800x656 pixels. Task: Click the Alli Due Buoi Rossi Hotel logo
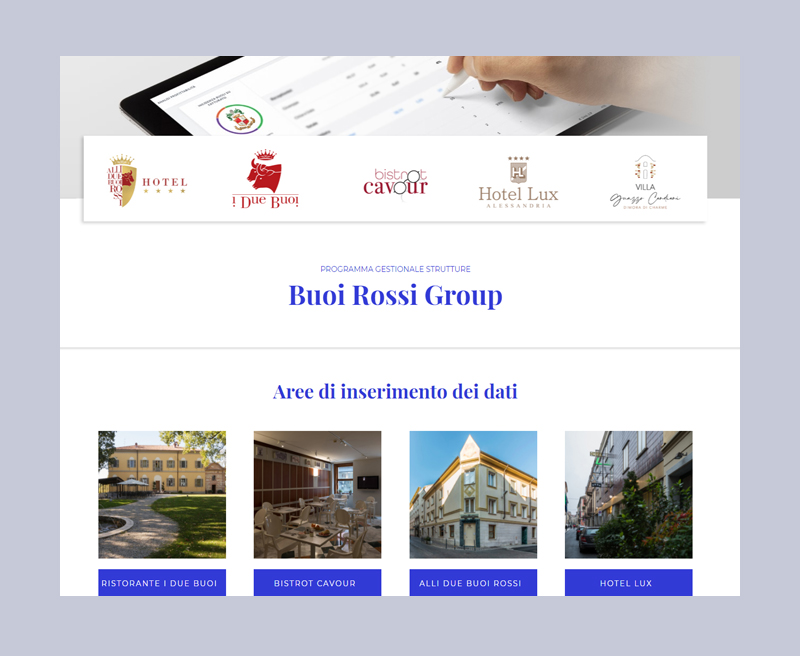147,181
